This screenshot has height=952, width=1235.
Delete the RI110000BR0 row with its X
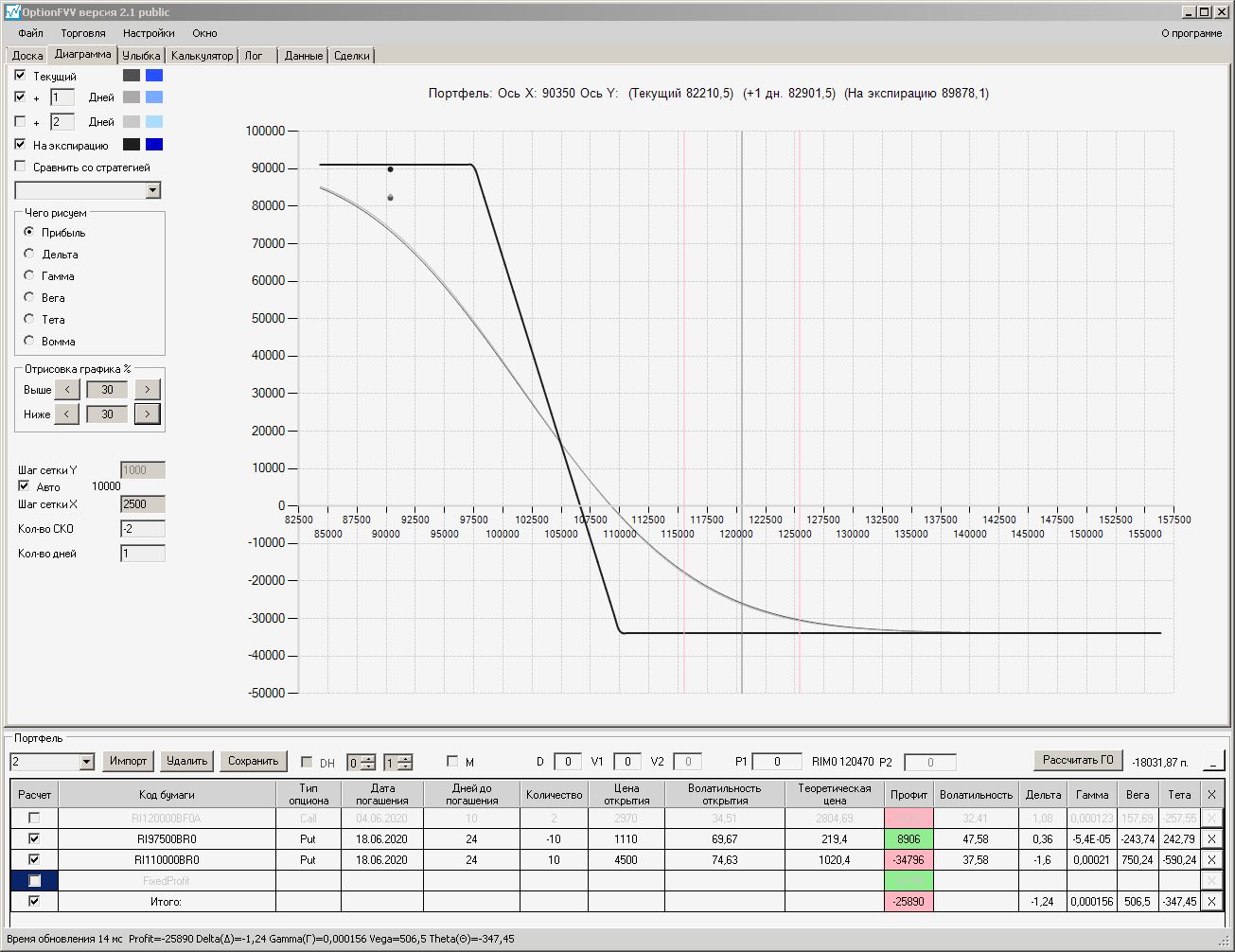coord(1211,859)
